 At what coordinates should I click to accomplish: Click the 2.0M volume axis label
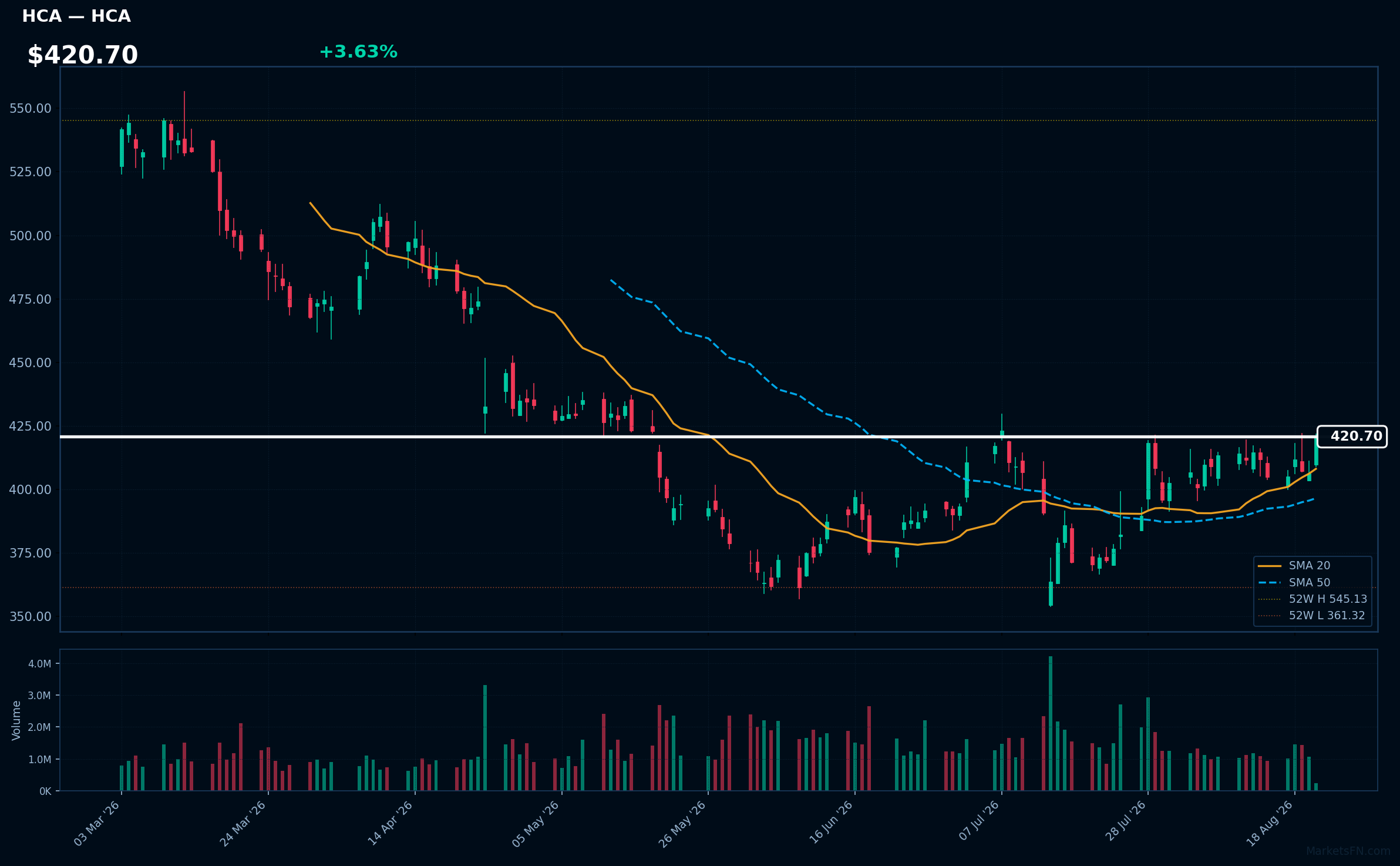point(40,727)
